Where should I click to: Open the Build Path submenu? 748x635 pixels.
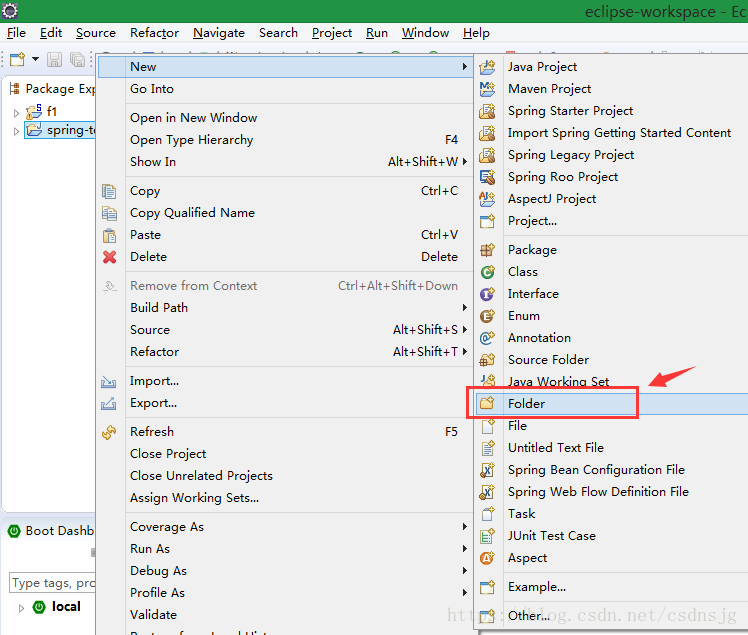click(x=285, y=308)
